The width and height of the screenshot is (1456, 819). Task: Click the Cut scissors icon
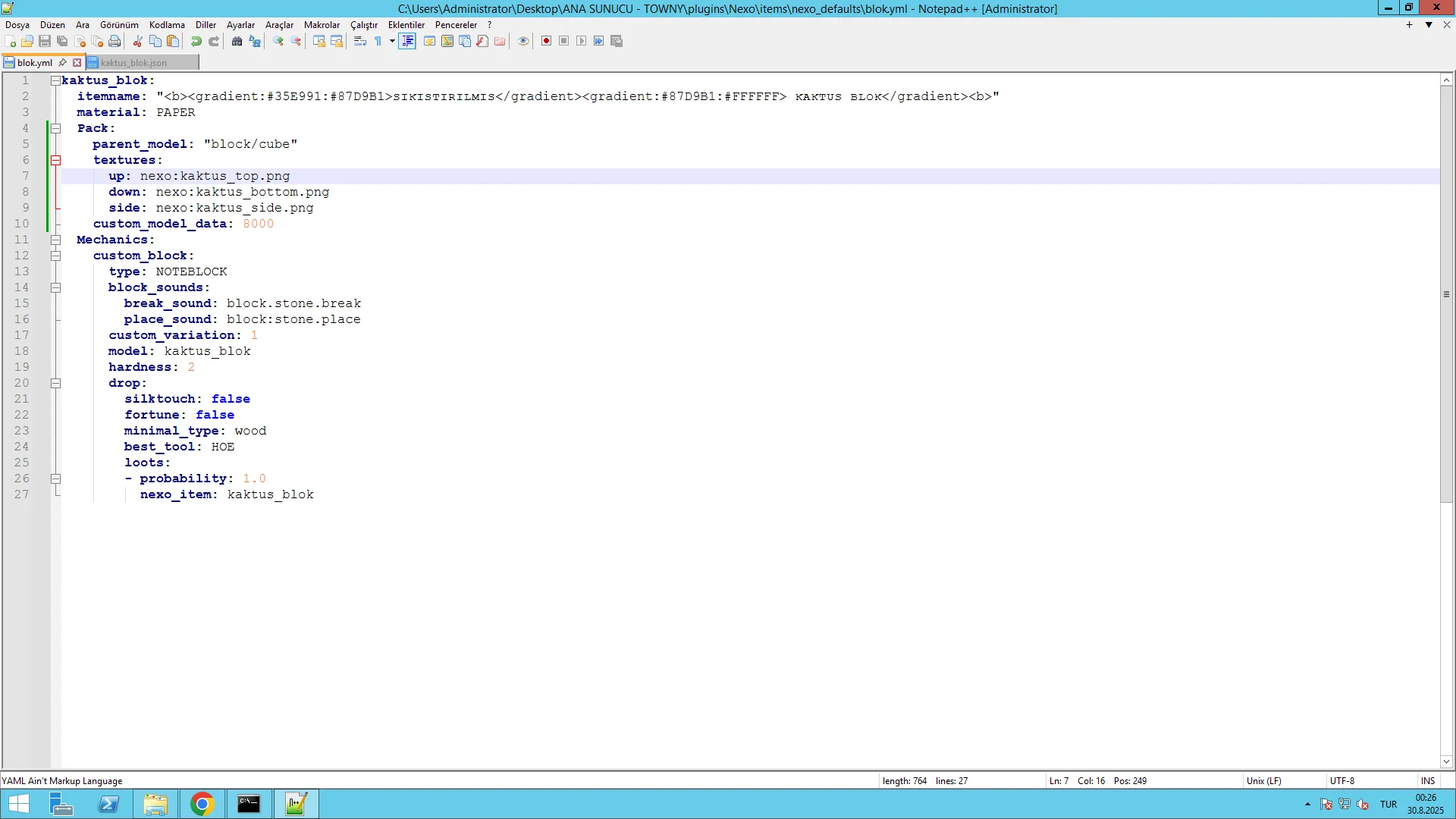(138, 41)
